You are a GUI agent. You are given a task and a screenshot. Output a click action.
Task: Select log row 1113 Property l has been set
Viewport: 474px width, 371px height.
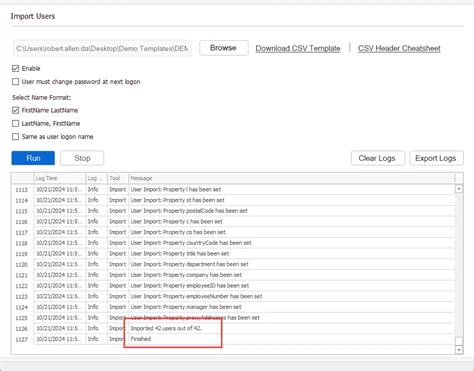coord(233,189)
